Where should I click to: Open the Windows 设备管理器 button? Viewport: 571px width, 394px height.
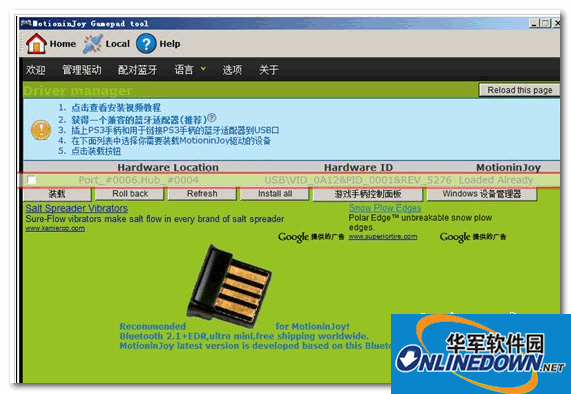click(x=481, y=194)
